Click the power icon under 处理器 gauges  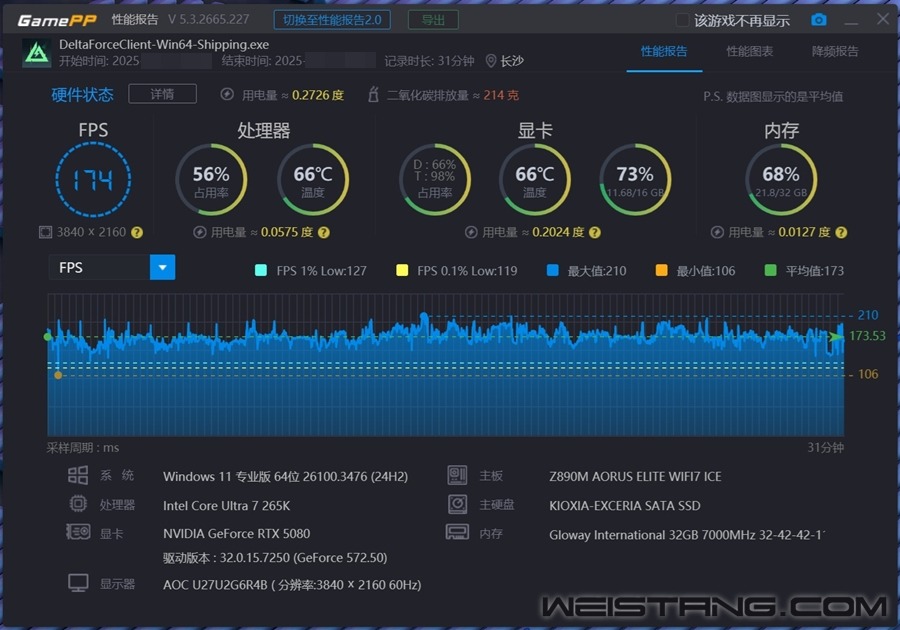(x=200, y=232)
